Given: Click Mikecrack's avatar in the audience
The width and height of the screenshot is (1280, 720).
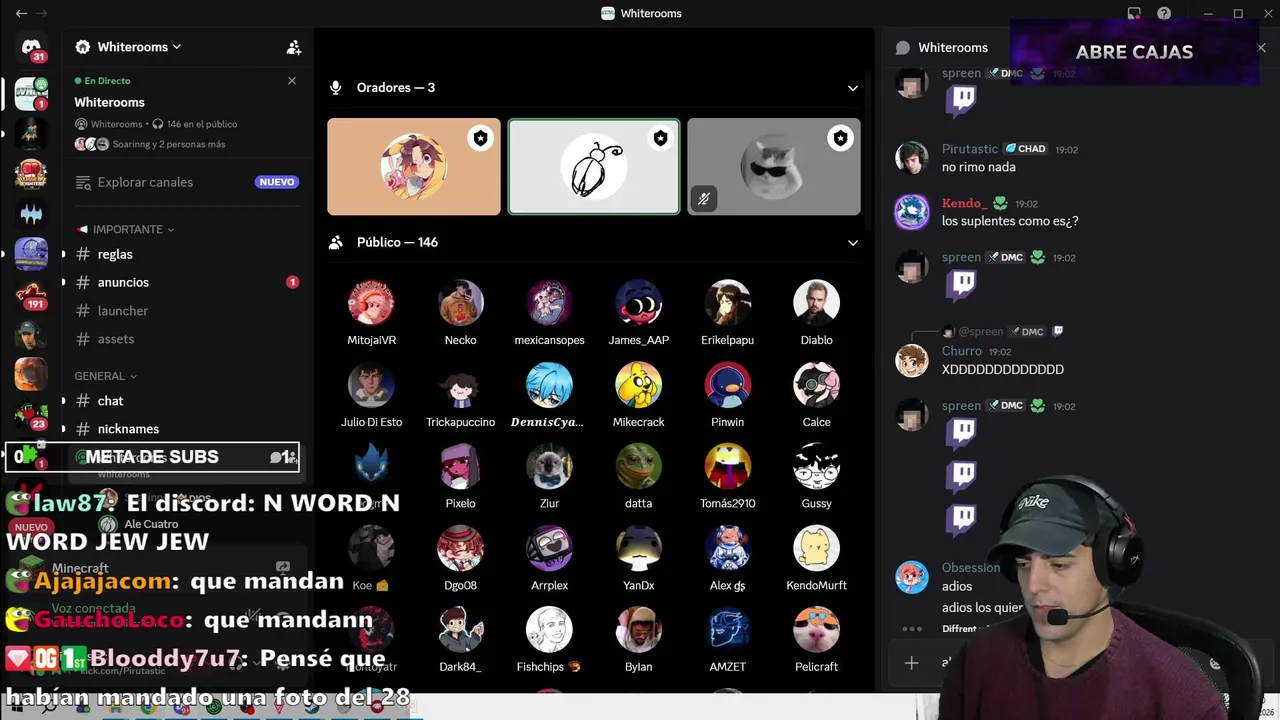Looking at the screenshot, I should pos(638,385).
